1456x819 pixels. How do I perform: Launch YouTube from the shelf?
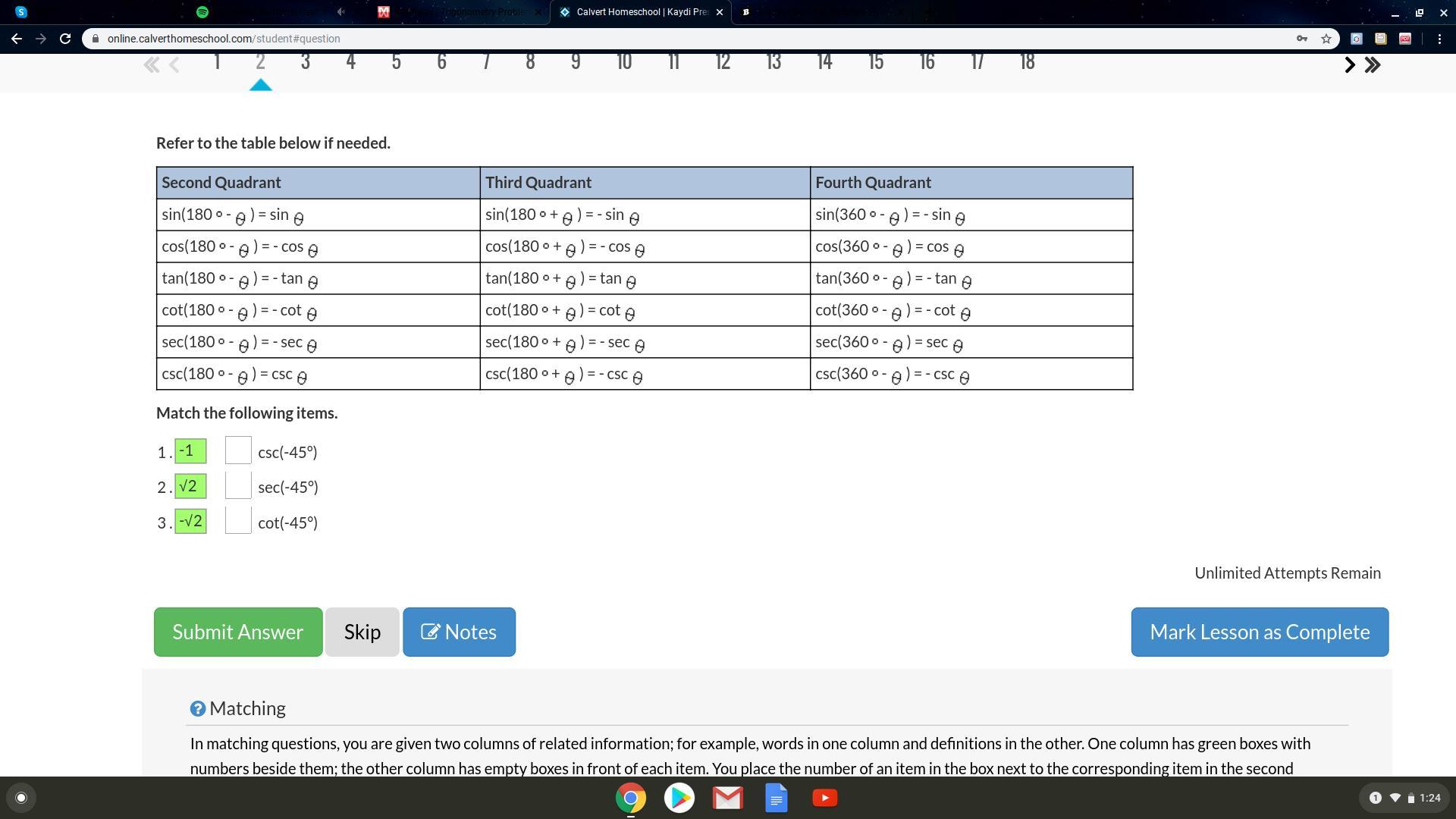click(824, 798)
